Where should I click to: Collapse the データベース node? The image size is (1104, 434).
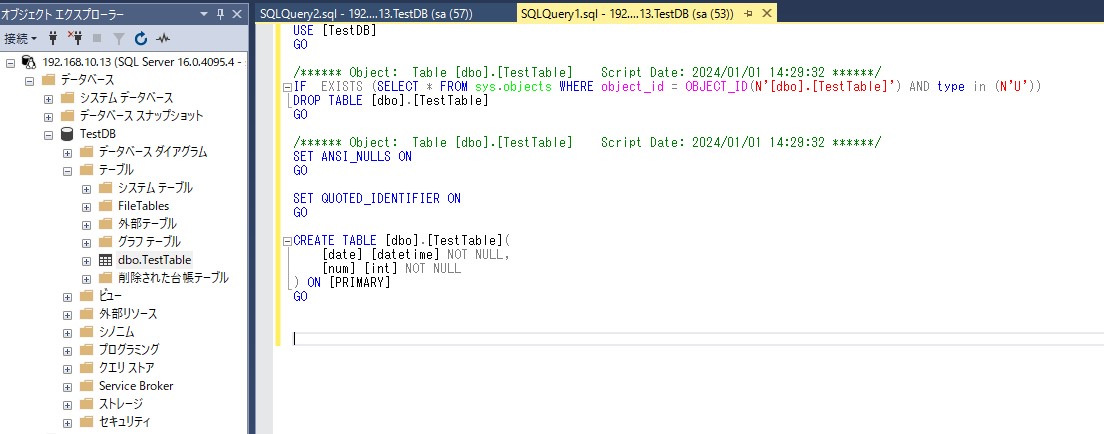pyautogui.click(x=29, y=80)
